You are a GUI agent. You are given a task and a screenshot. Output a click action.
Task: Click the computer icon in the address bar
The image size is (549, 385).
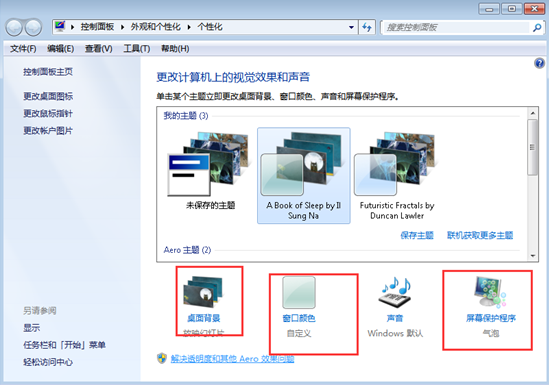(x=60, y=27)
